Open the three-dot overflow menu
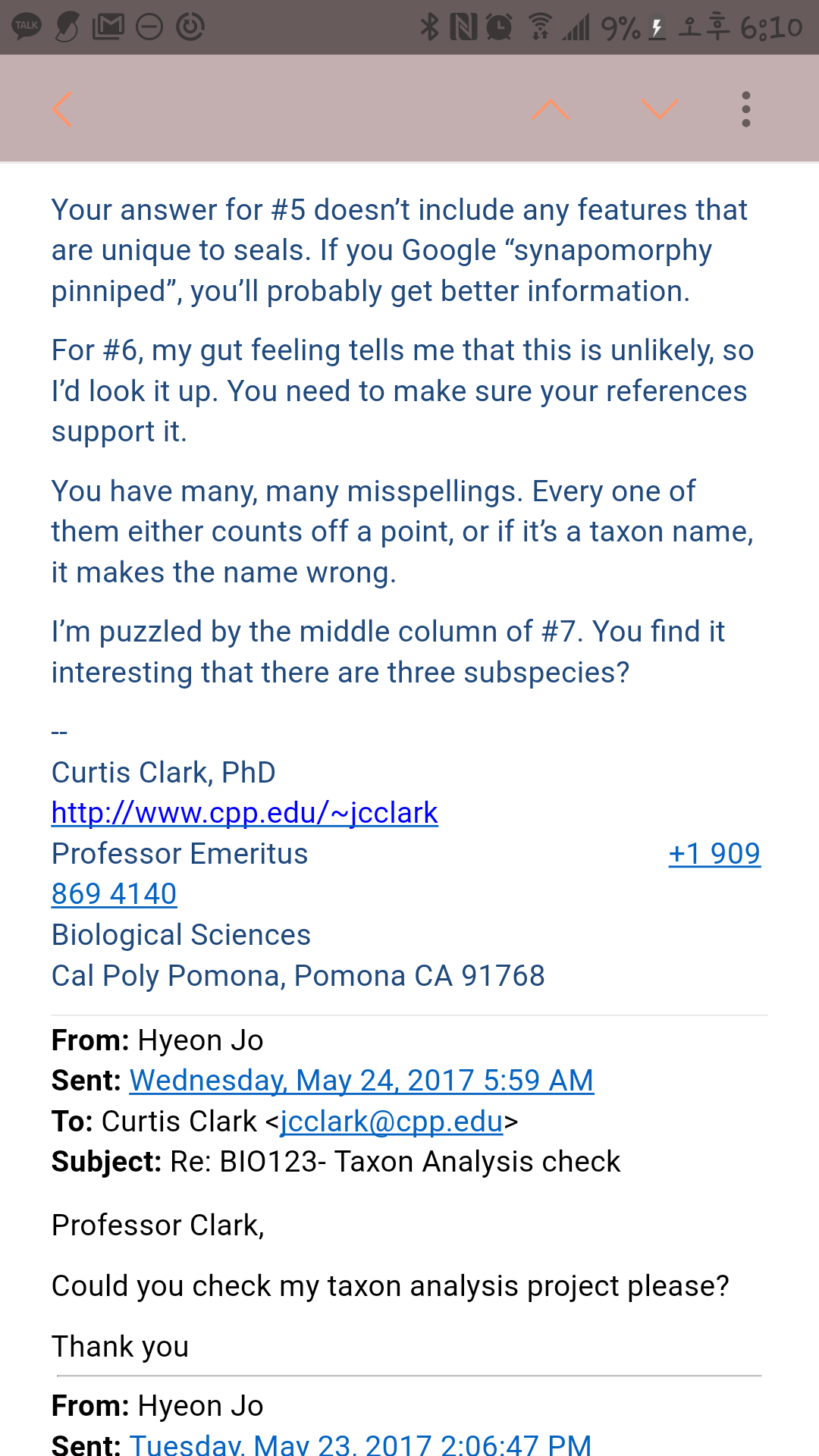The height and width of the screenshot is (1456, 819). point(746,109)
